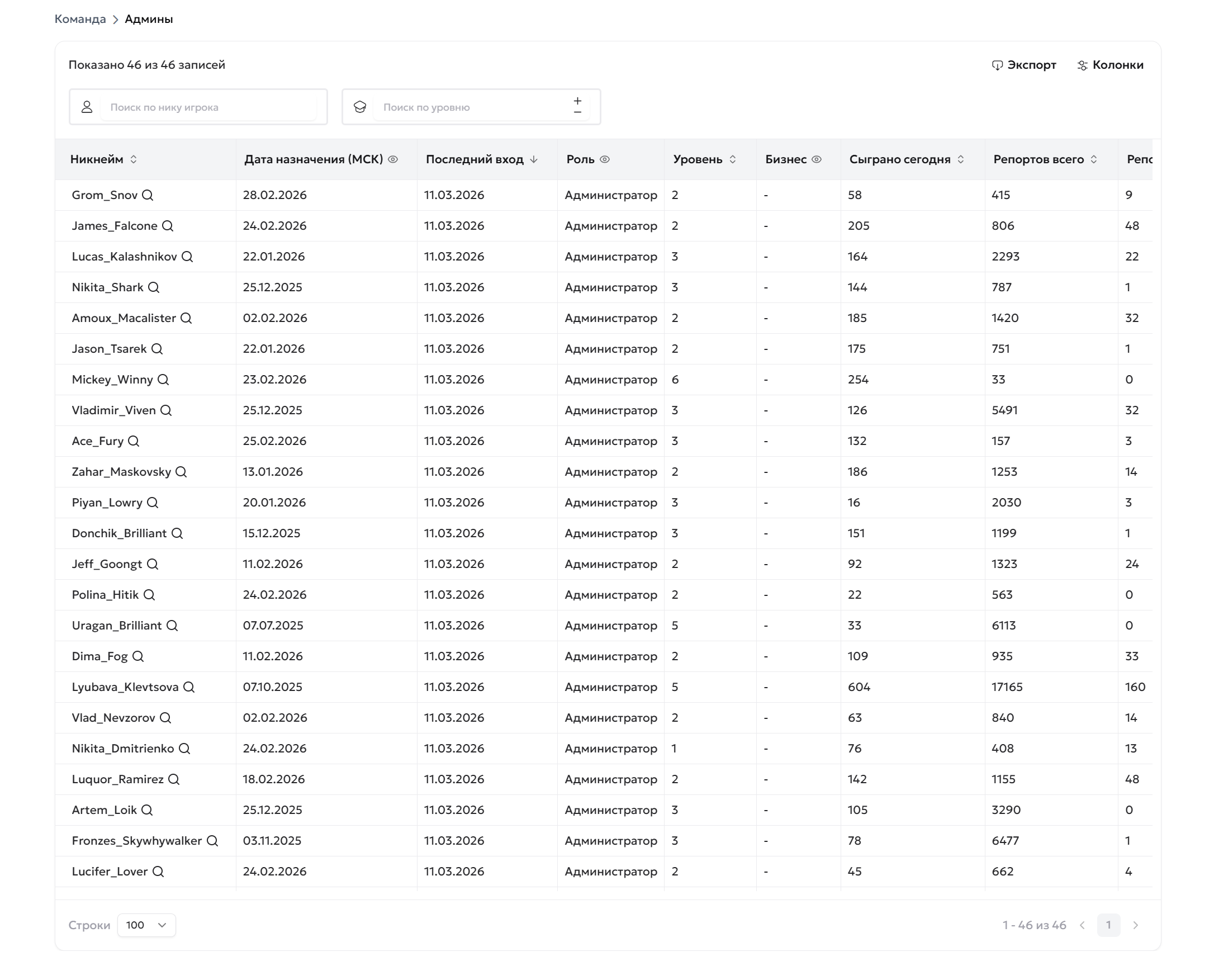Click the player nickname search field
Screen dimensions: 1214x980
(x=208, y=107)
